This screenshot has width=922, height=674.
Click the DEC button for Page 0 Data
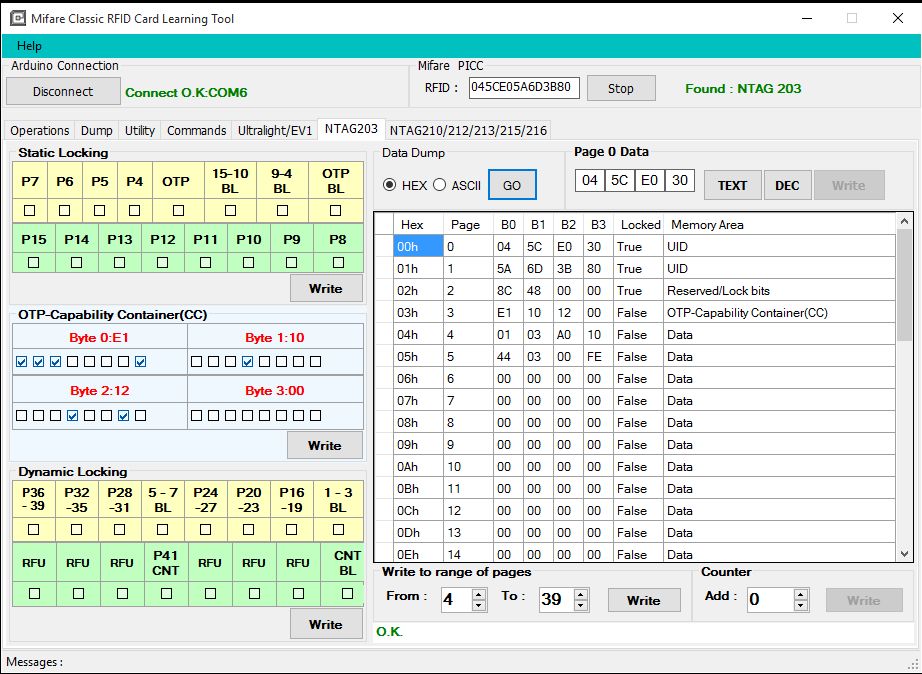click(787, 185)
